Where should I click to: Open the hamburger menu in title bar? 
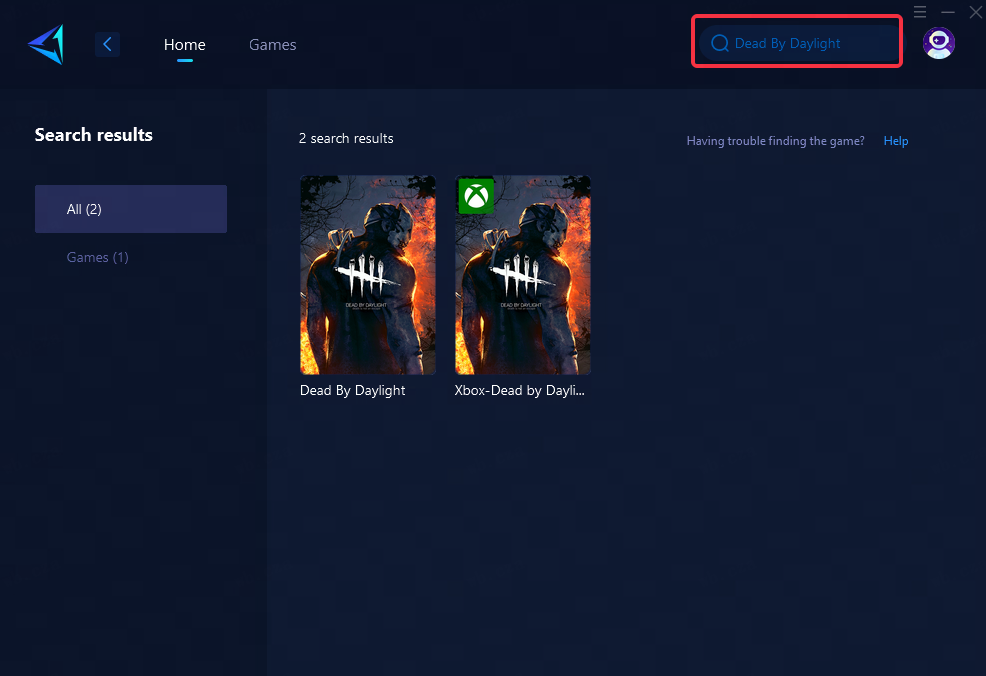pyautogui.click(x=920, y=12)
